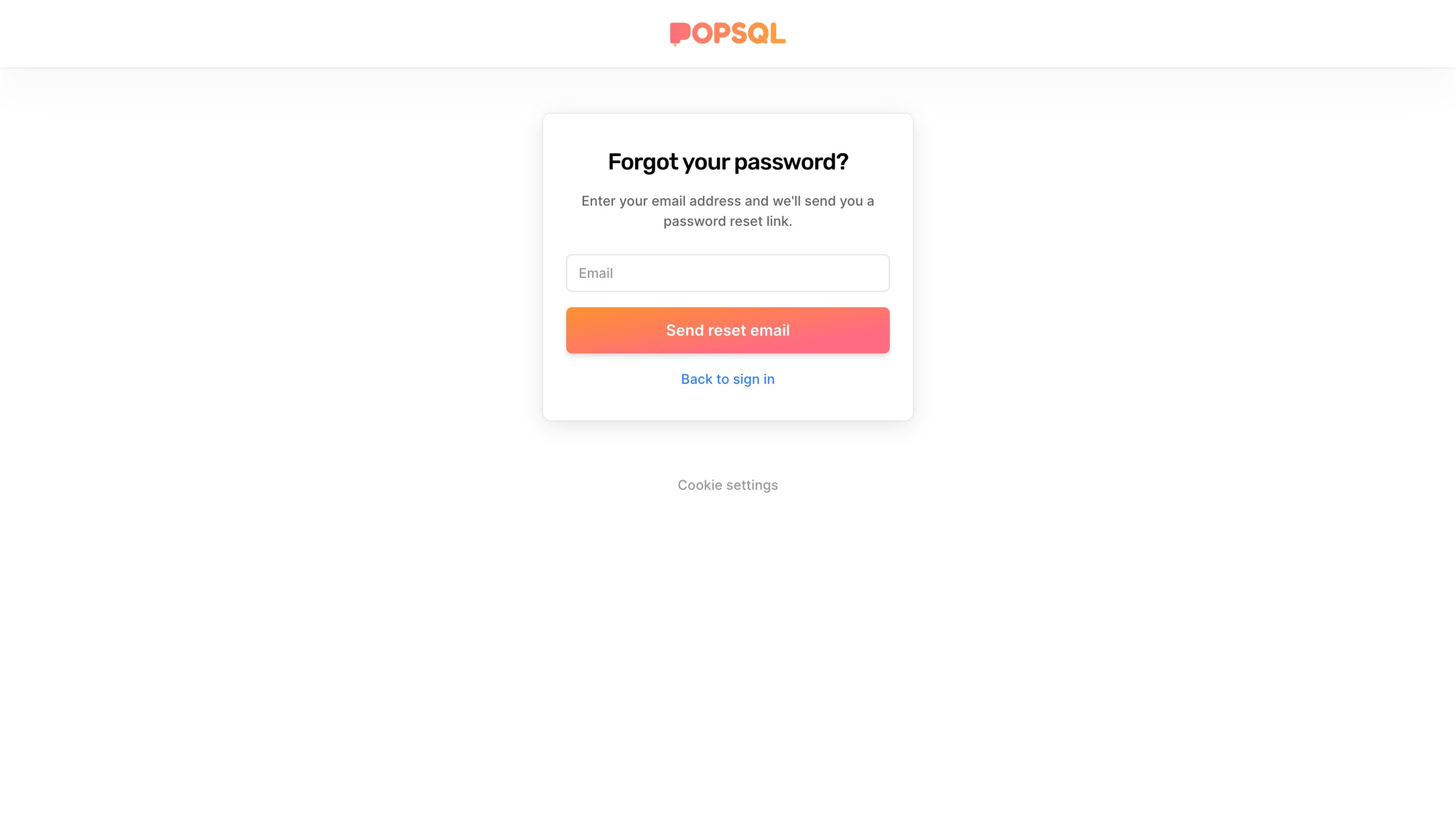The image size is (1456, 837).
Task: Click the letter Q in the PopSQL logo
Action: coord(759,34)
